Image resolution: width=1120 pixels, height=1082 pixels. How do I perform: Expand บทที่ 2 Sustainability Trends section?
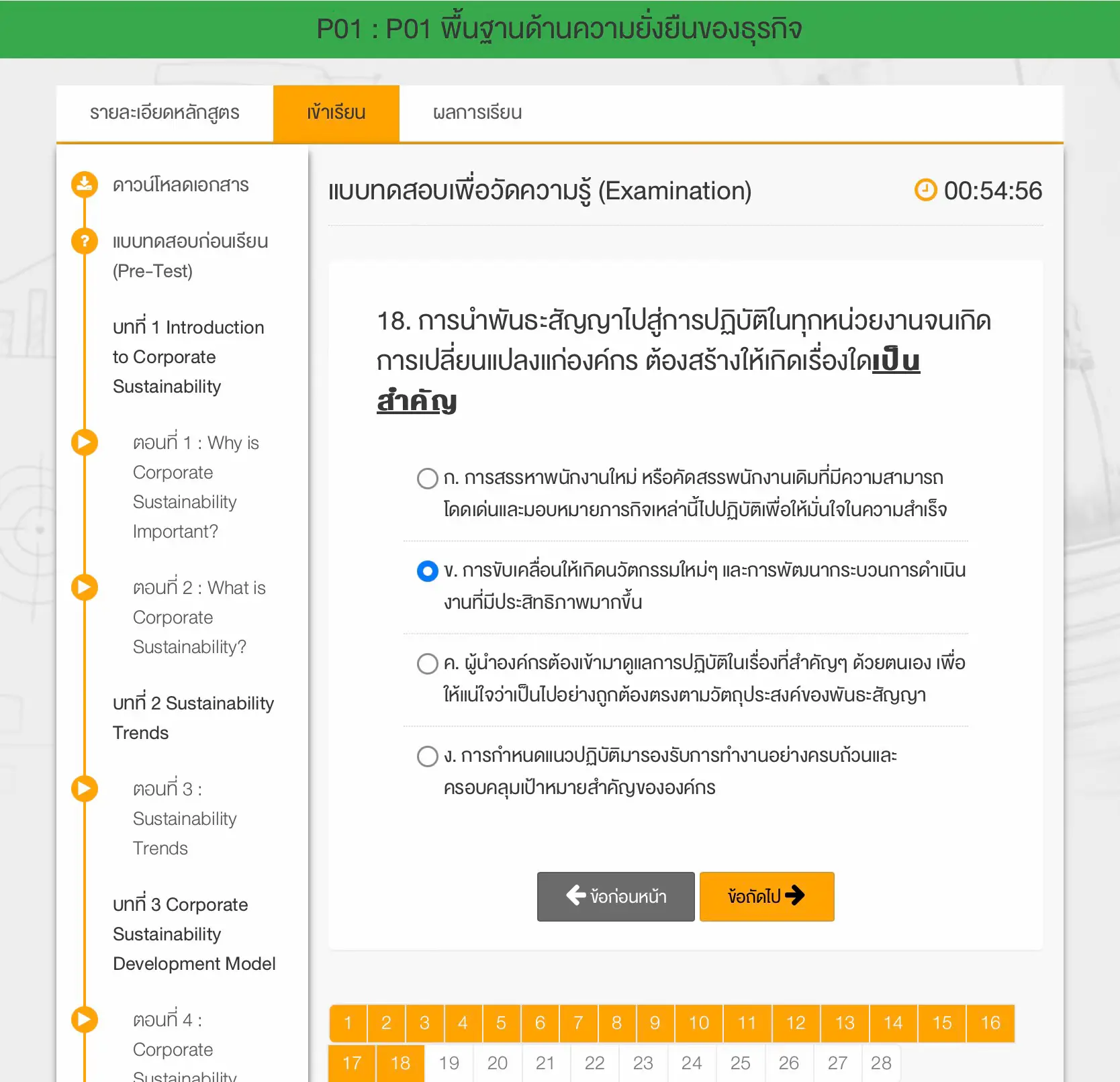[192, 717]
